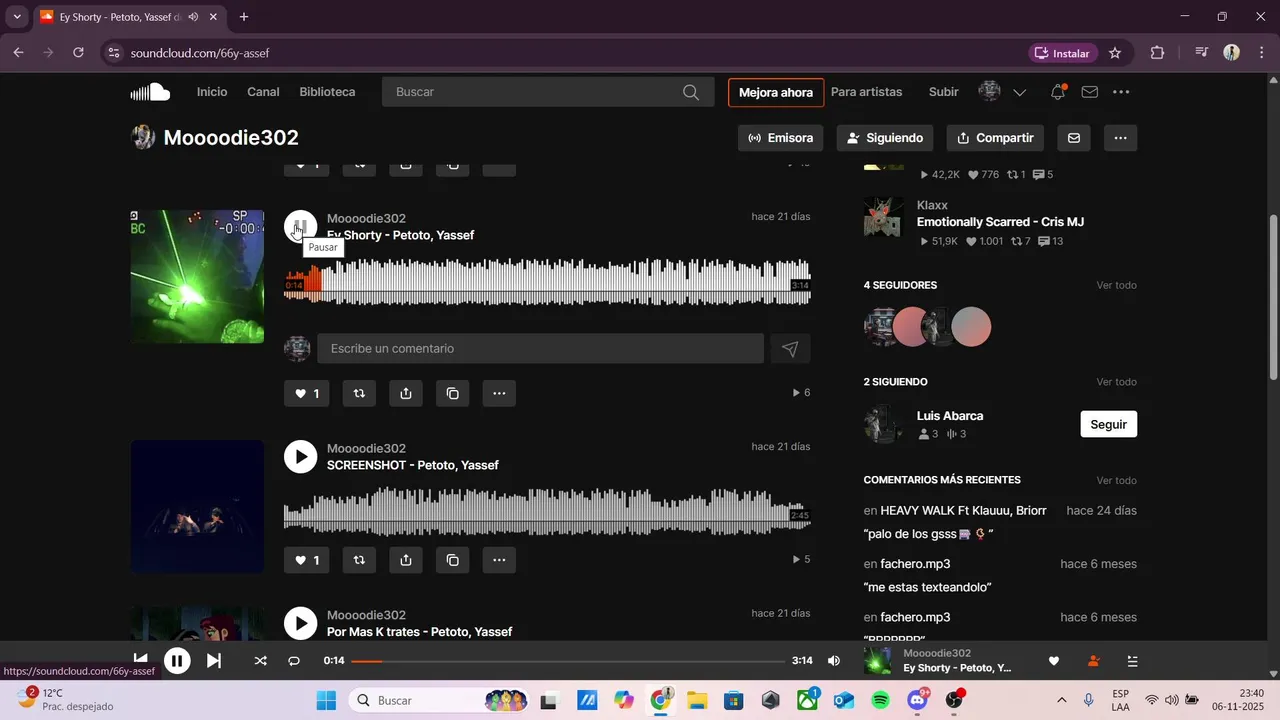This screenshot has width=1280, height=720.
Task: Click the volume speaker icon
Action: (x=834, y=661)
